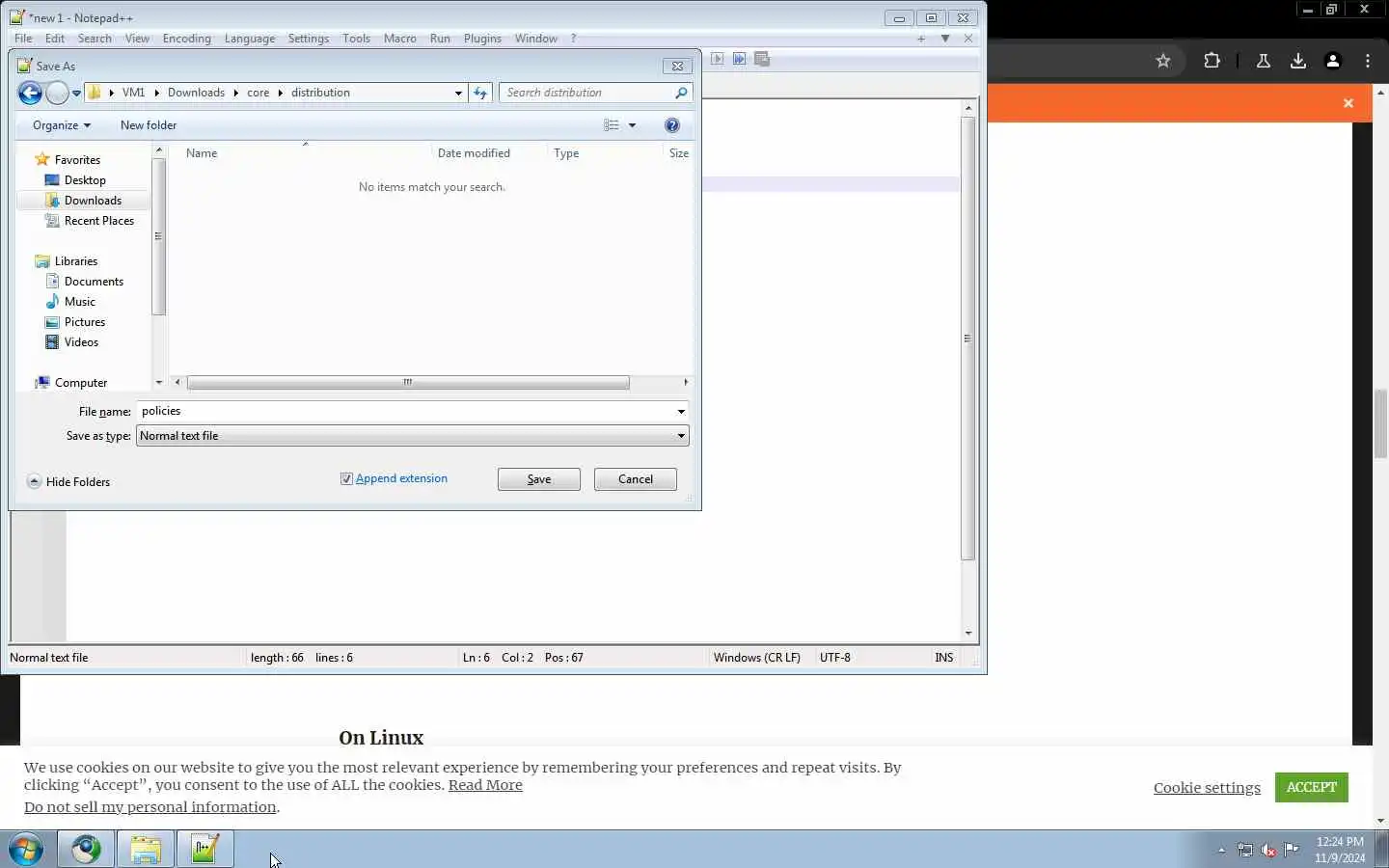Click the Save recorded macro toolbar icon
Viewport: 1389px width, 868px height.
(762, 59)
